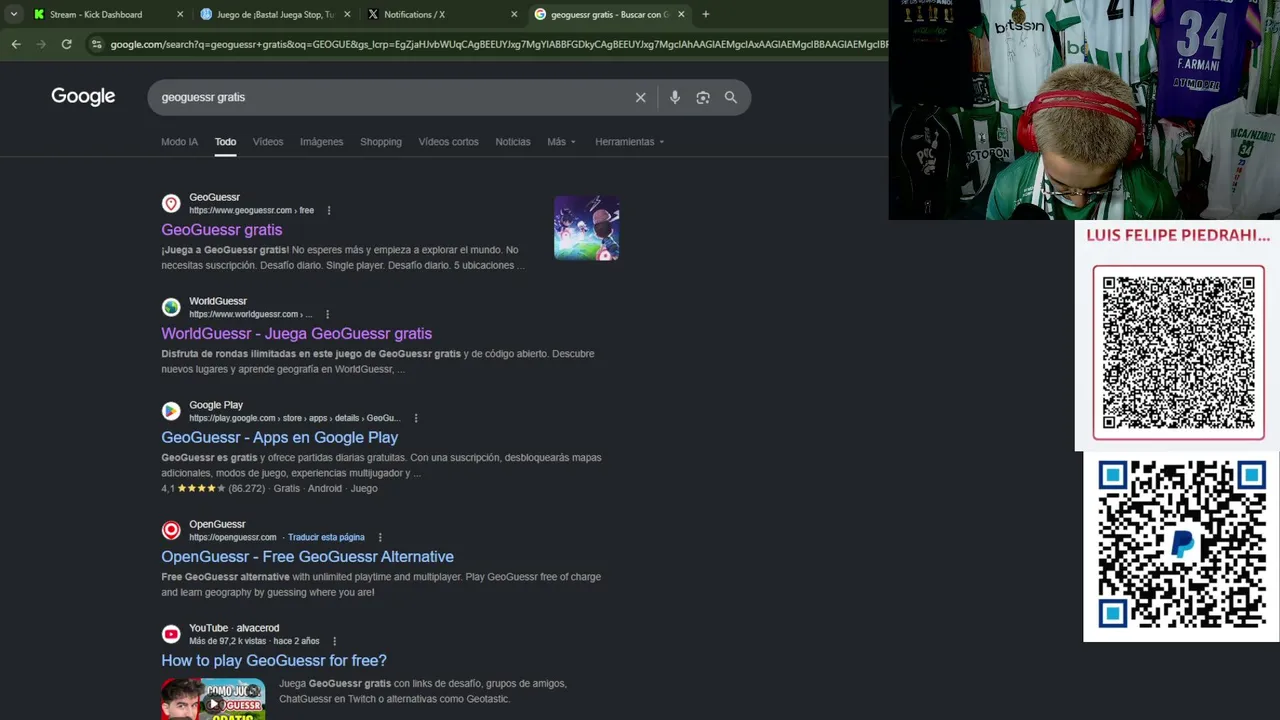Filter results by Imágenes
Screen dimensions: 1280x720
click(321, 142)
